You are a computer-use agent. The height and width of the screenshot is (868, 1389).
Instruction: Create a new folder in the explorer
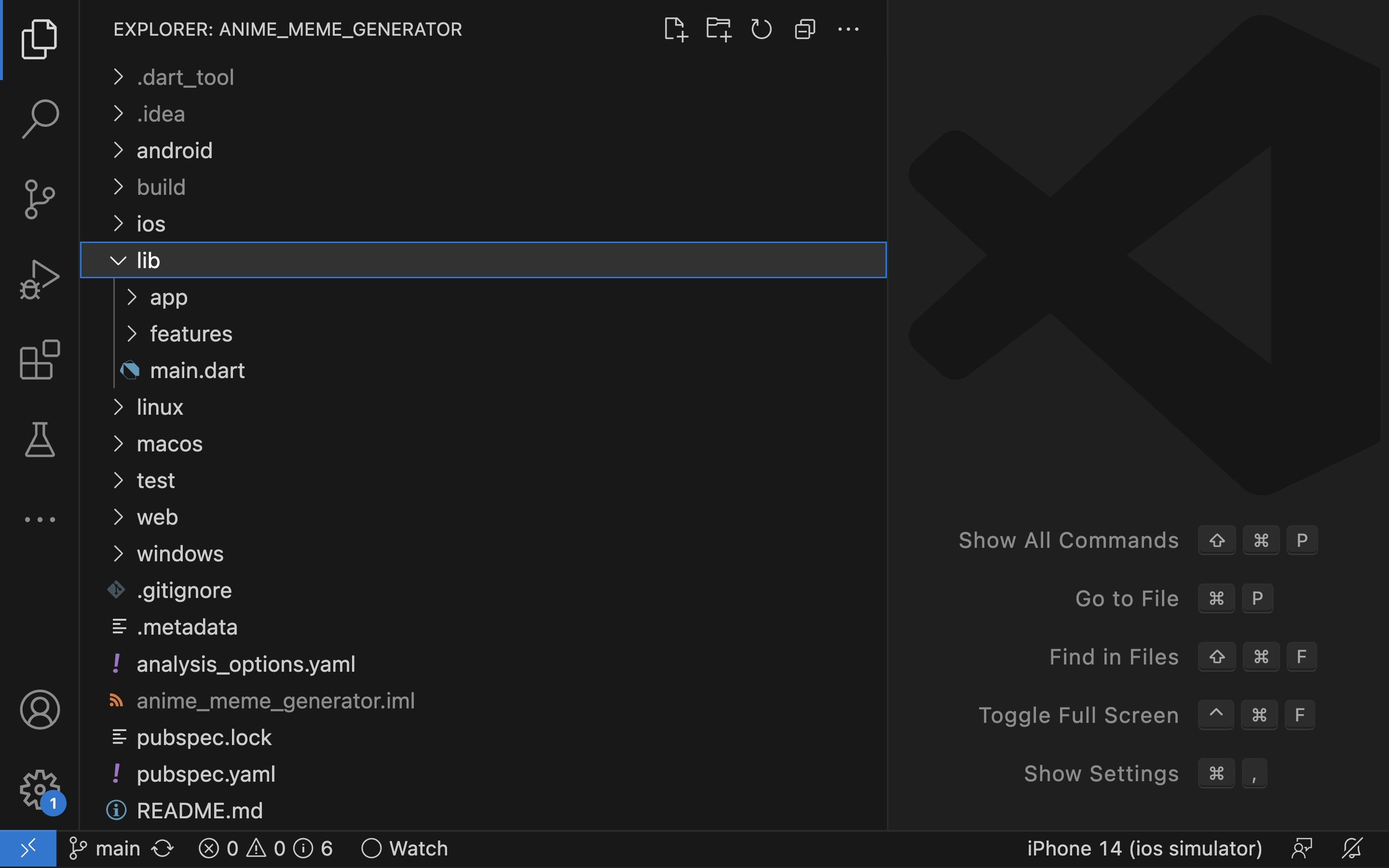tap(718, 29)
